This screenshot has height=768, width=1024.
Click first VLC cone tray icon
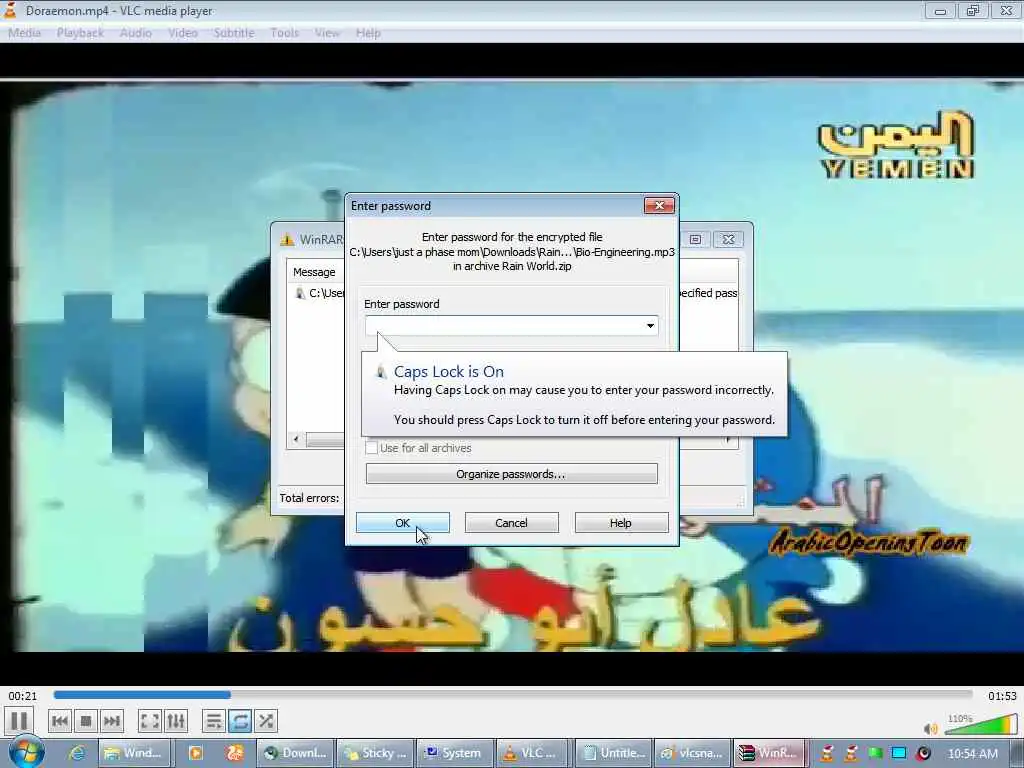pos(827,753)
